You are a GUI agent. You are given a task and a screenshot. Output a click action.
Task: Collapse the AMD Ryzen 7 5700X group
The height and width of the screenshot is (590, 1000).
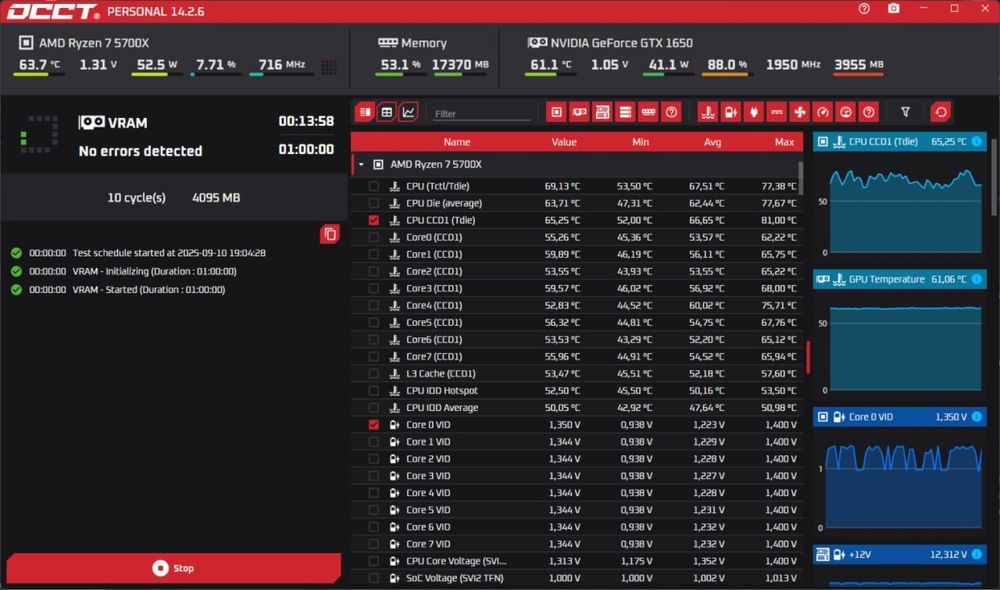click(x=361, y=165)
